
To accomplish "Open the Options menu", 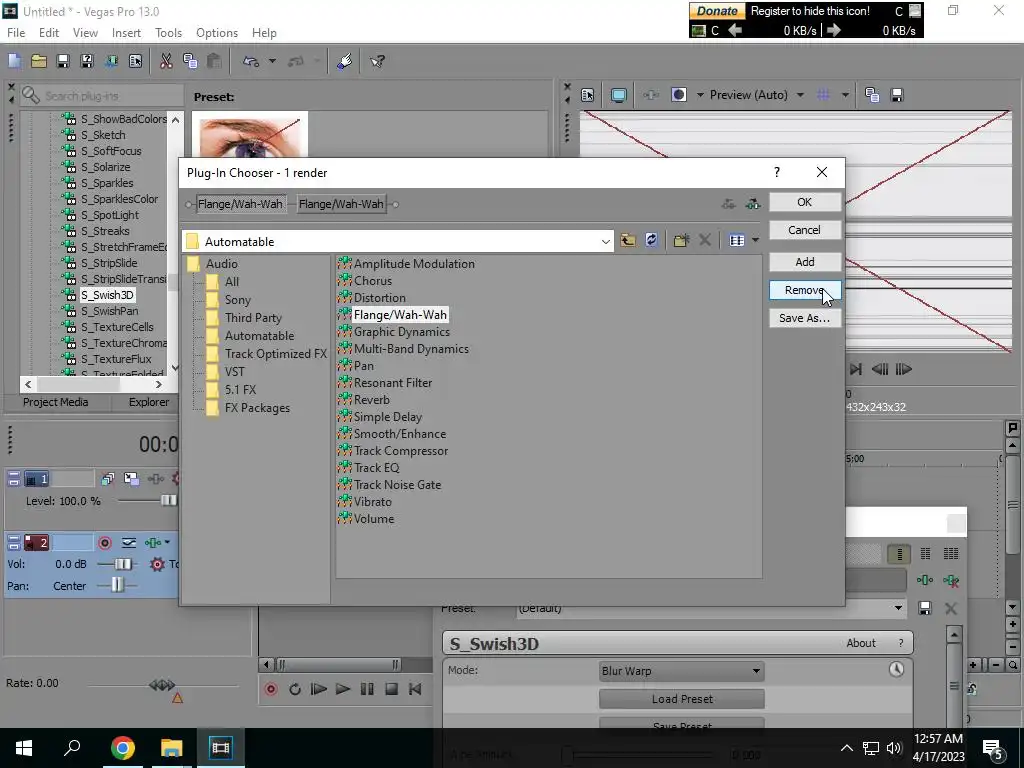I will [217, 33].
